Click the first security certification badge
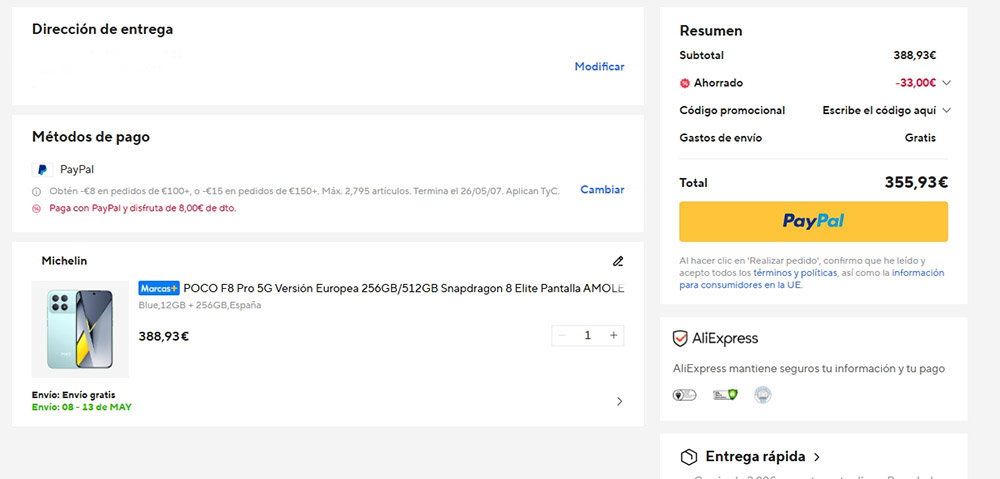Viewport: 1000px width, 479px height. (685, 395)
